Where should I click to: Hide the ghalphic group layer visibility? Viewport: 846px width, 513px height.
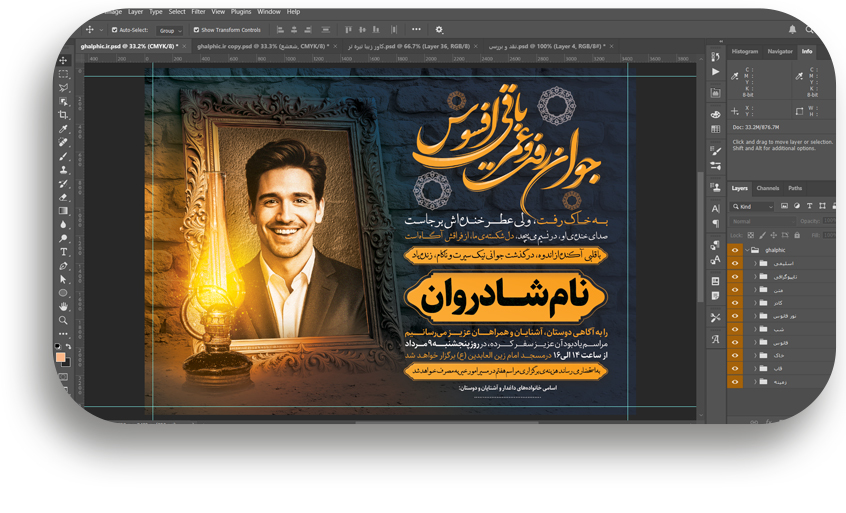[x=735, y=250]
